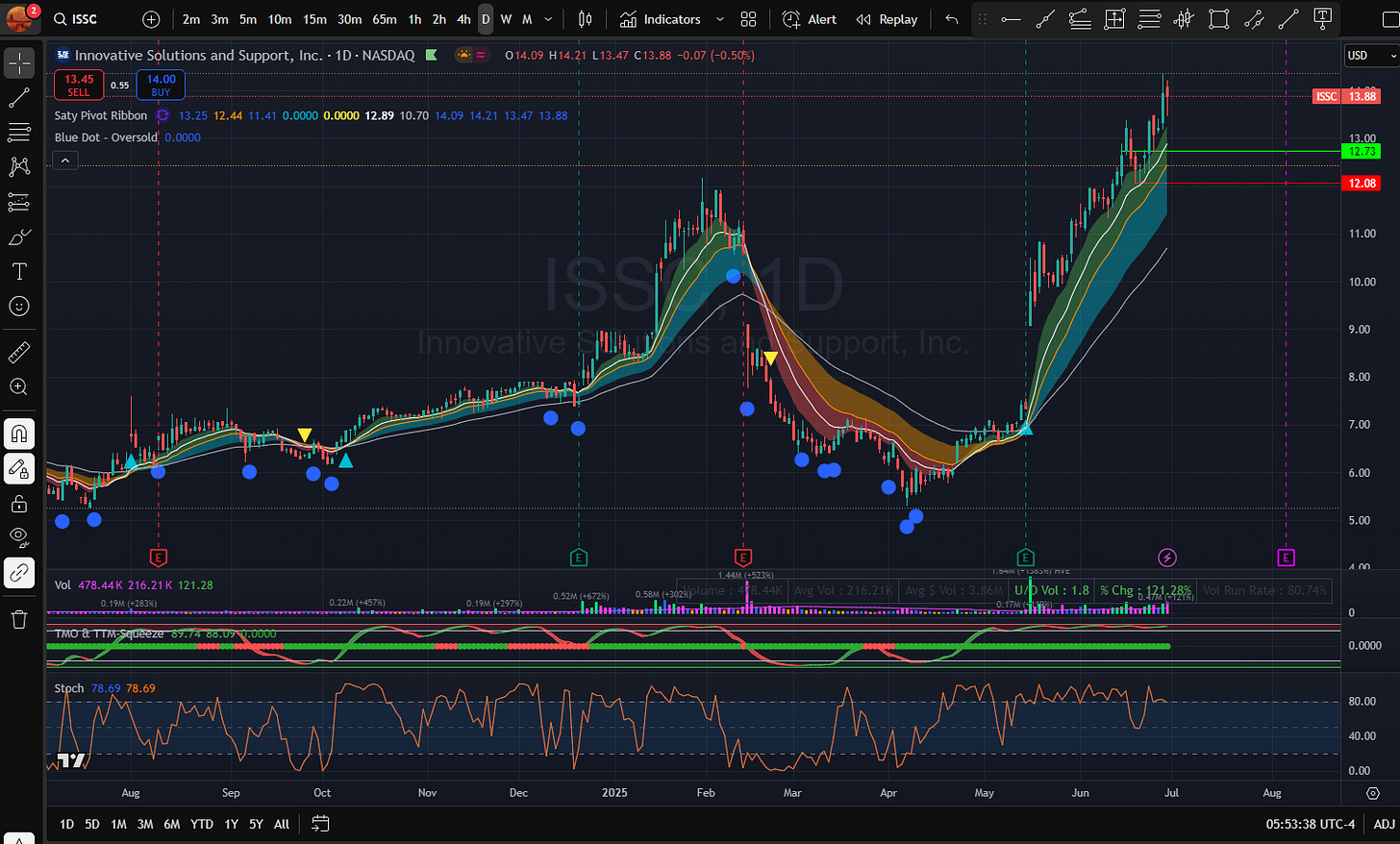Select the text tool in left sidebar

[18, 271]
